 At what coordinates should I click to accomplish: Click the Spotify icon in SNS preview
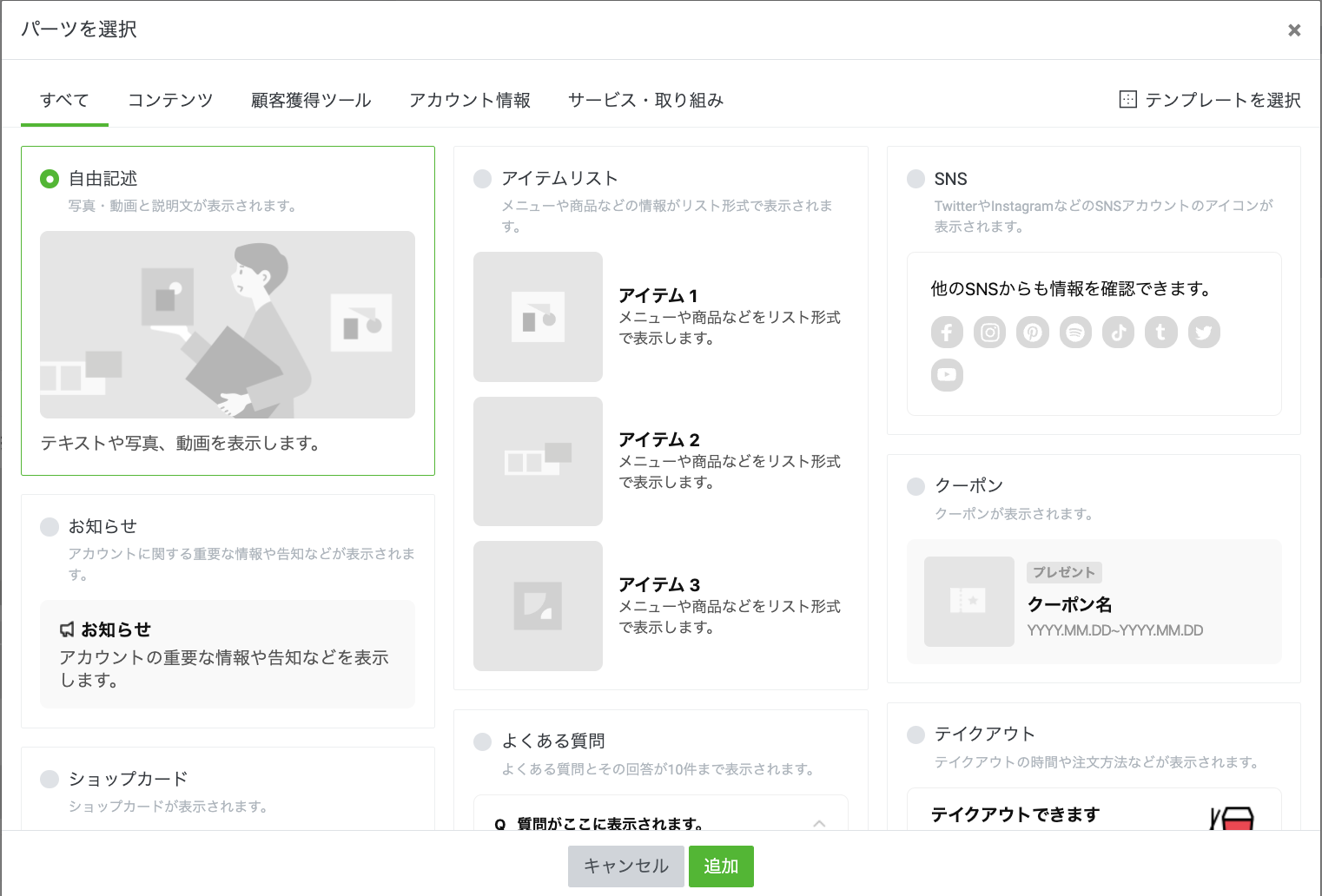pos(1075,333)
